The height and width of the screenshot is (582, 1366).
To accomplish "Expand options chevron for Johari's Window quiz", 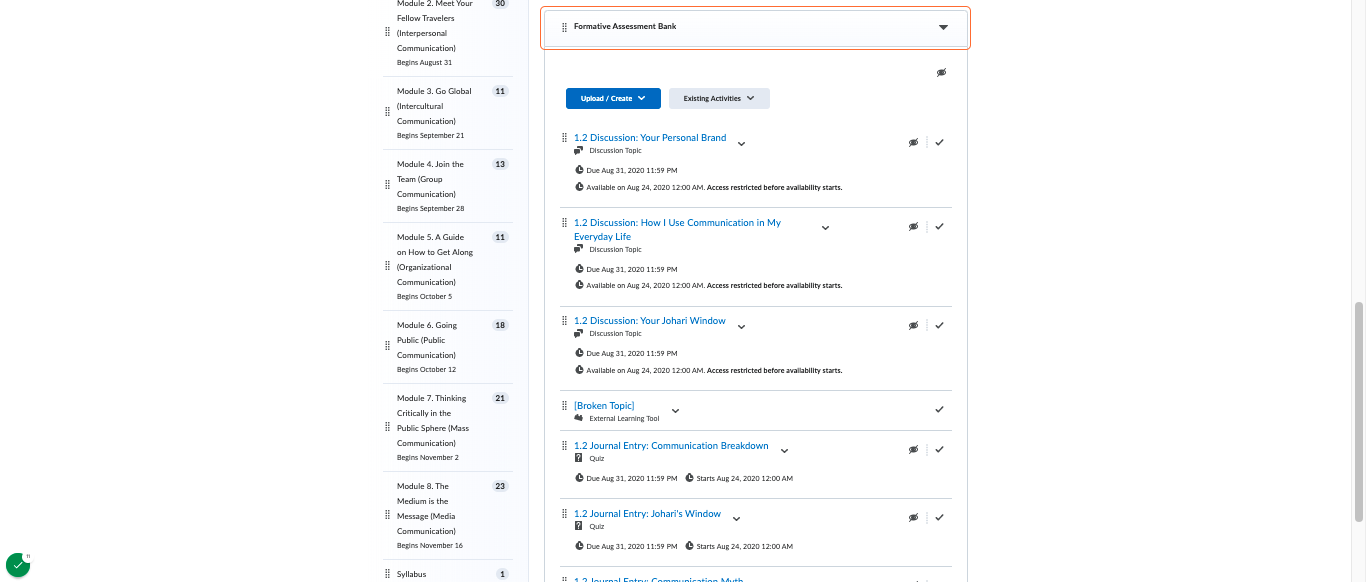I will coord(736,519).
